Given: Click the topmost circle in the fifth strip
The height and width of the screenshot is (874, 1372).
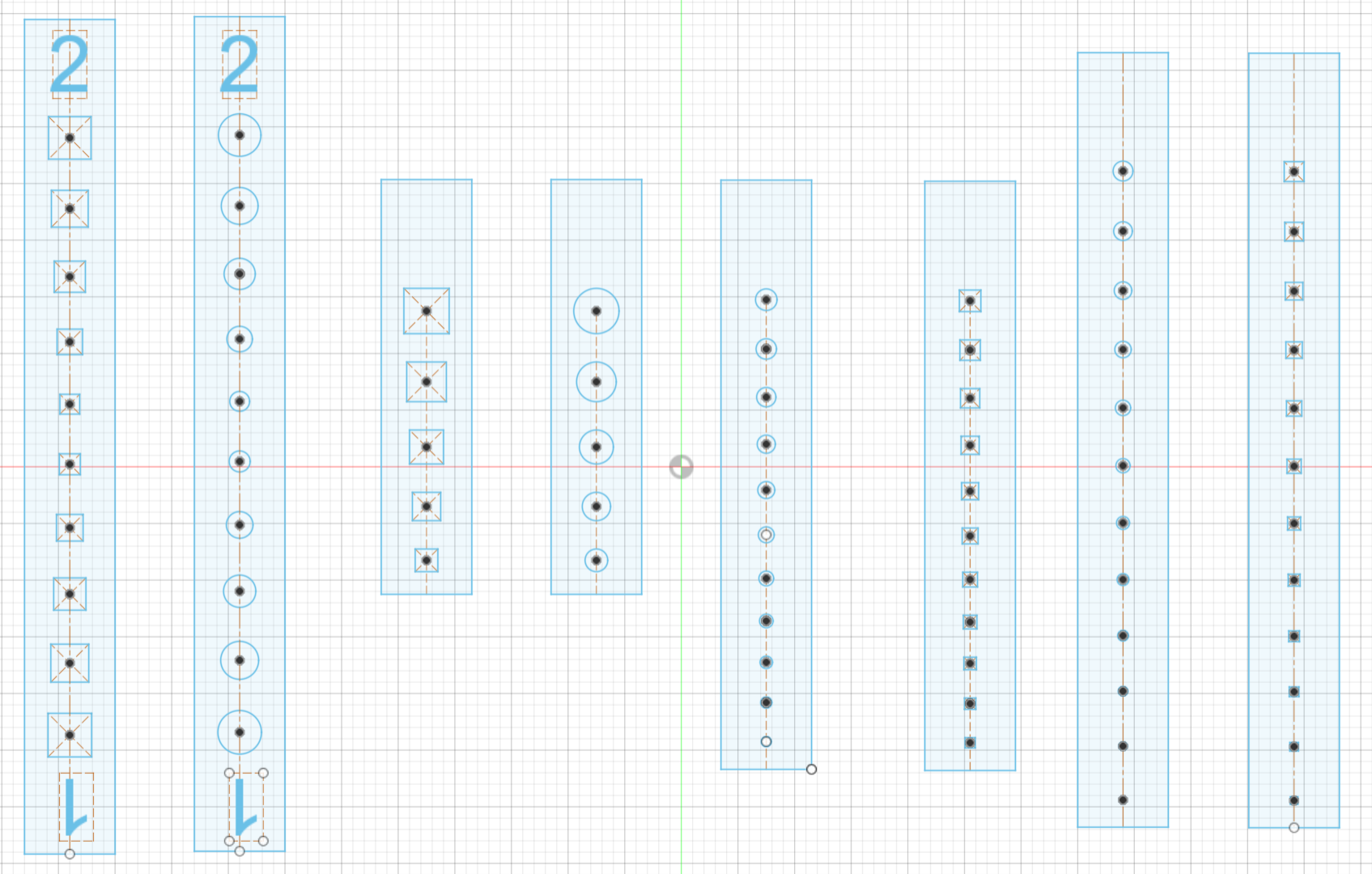Looking at the screenshot, I should pyautogui.click(x=766, y=299).
